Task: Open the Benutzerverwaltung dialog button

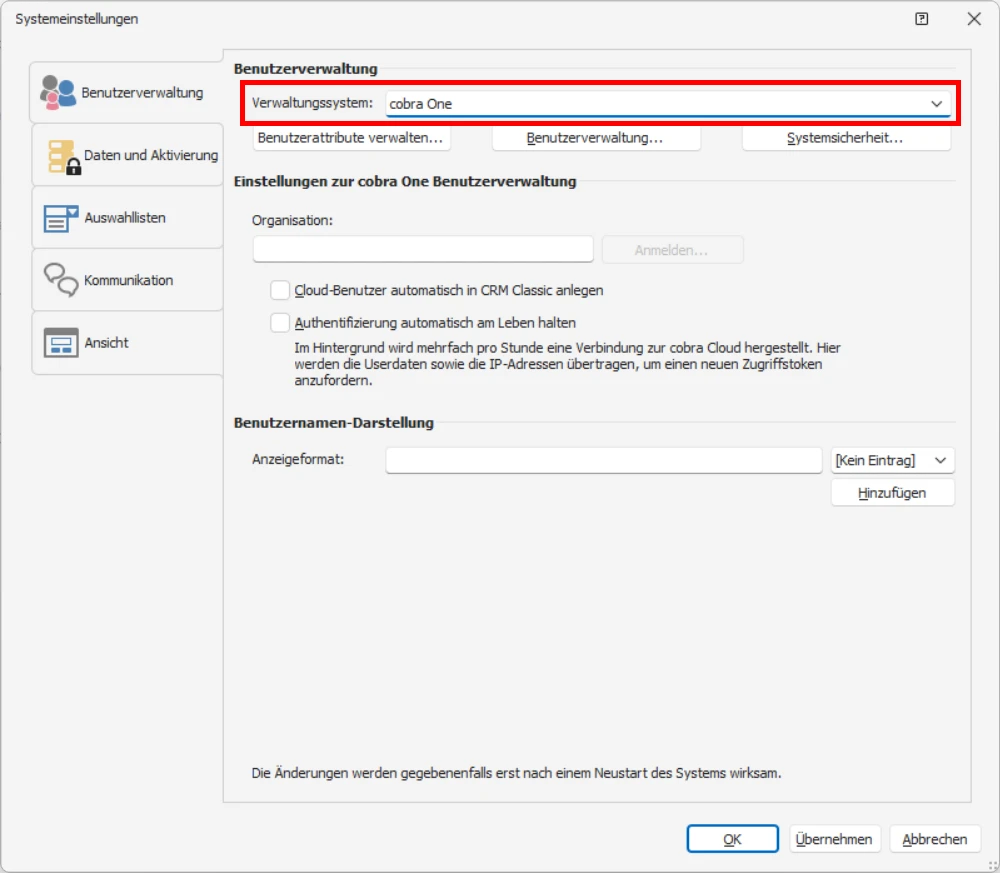Action: (596, 138)
